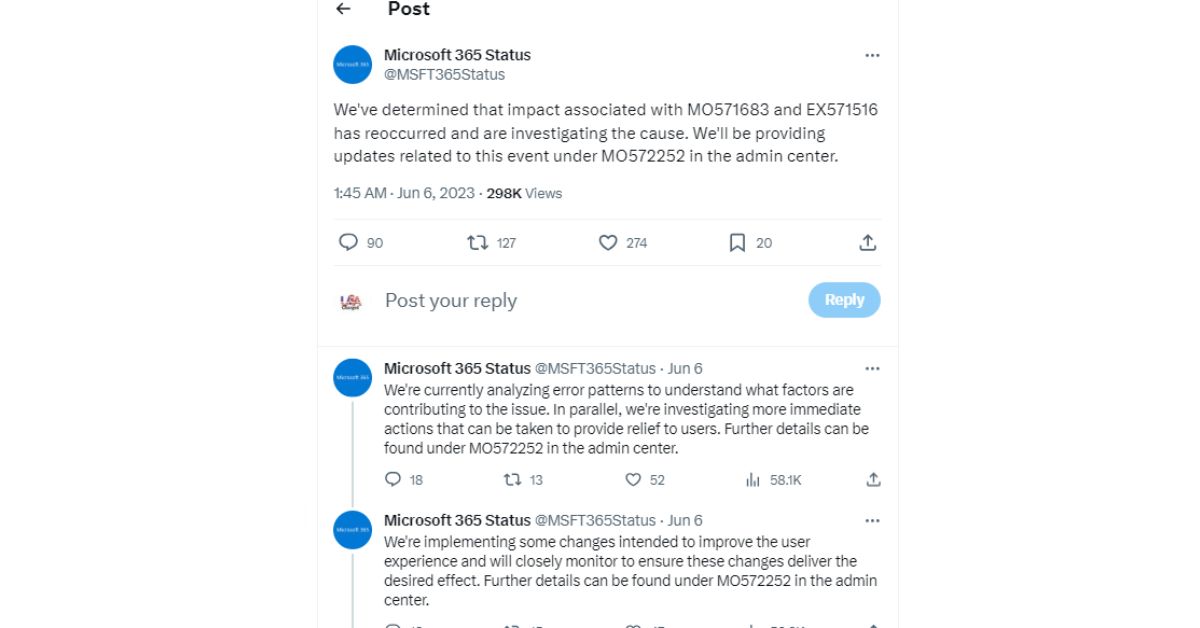The width and height of the screenshot is (1200, 628).
Task: Open more options on the main post
Action: tap(872, 56)
